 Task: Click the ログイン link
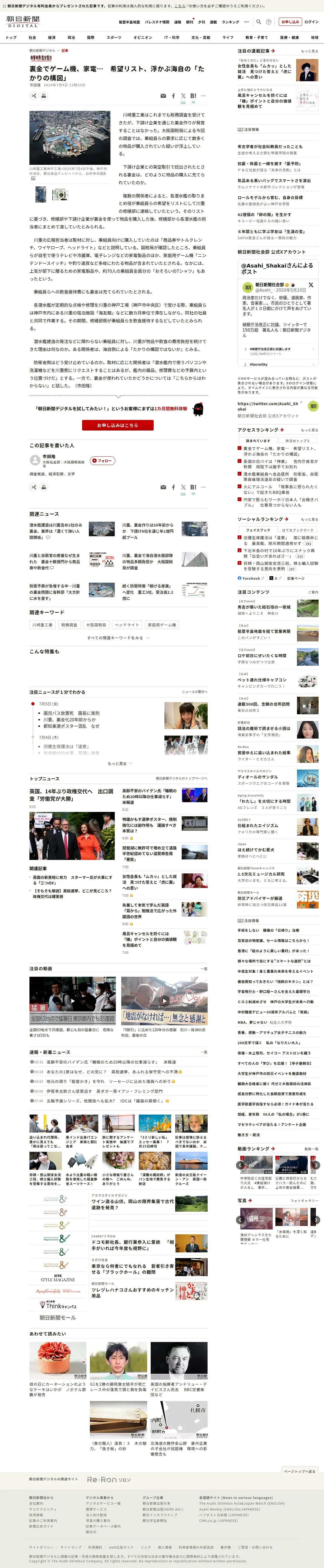click(311, 22)
